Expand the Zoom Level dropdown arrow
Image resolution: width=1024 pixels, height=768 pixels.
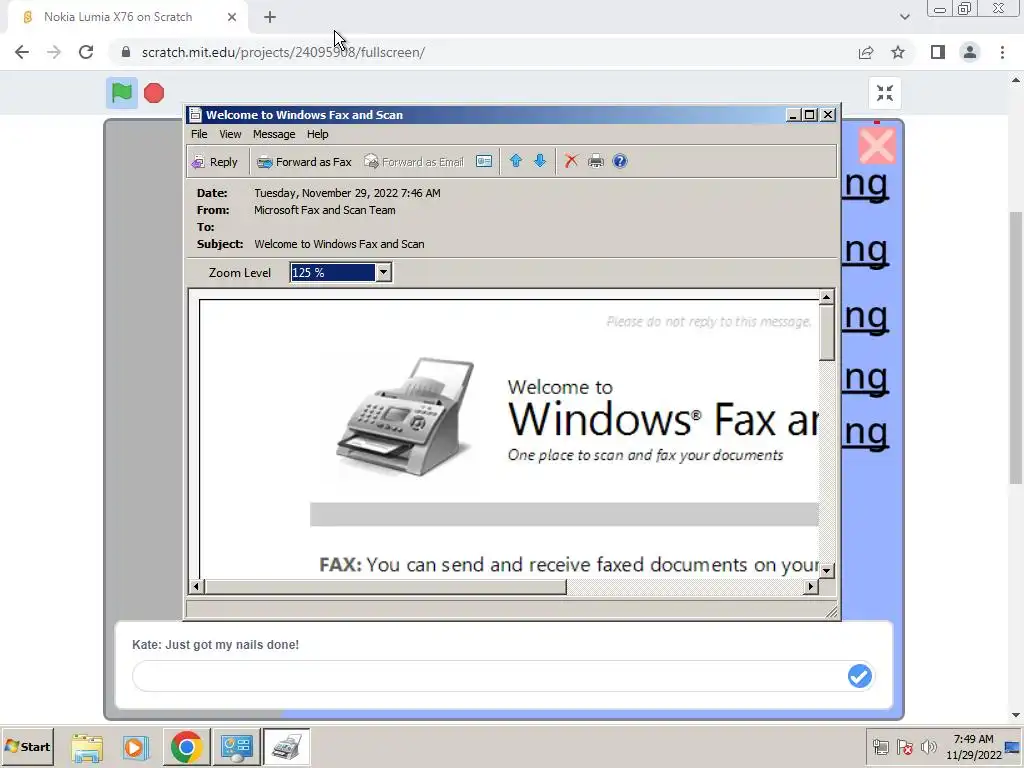coord(383,272)
